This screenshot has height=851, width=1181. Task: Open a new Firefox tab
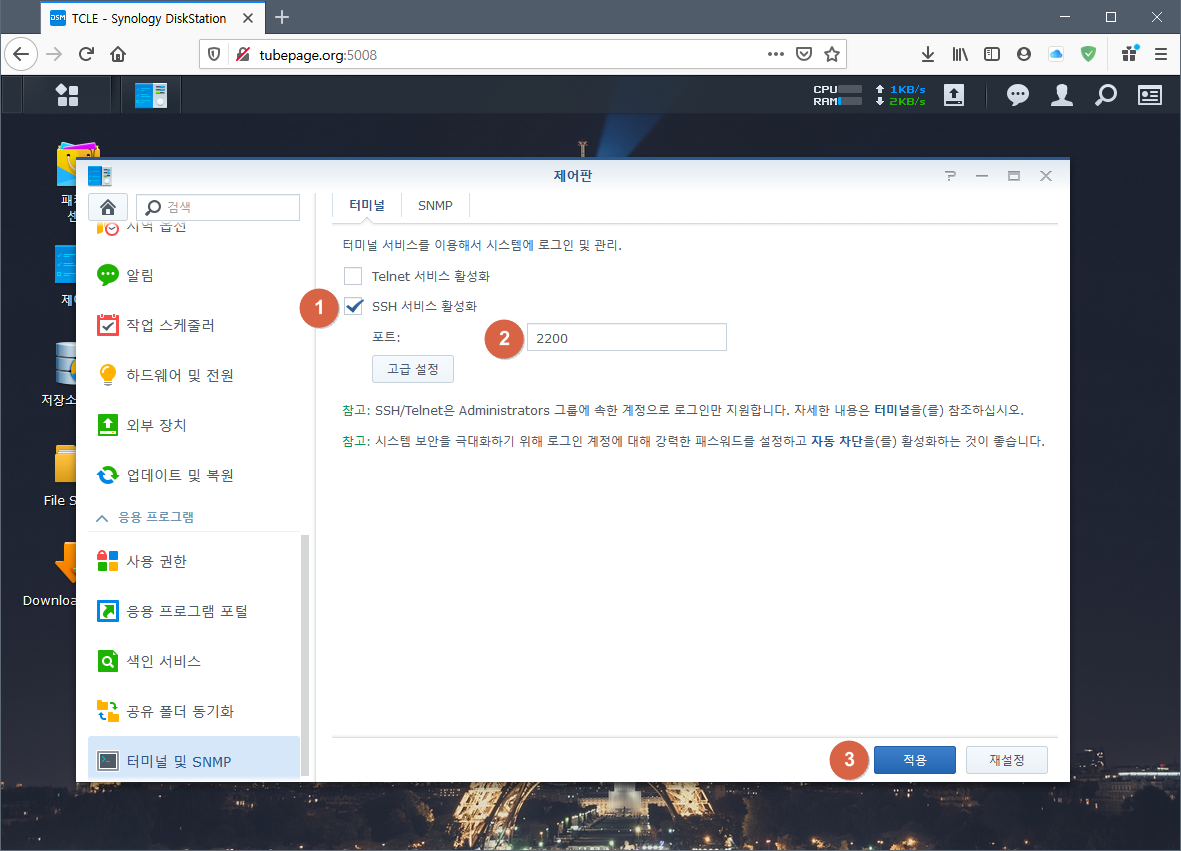click(282, 17)
